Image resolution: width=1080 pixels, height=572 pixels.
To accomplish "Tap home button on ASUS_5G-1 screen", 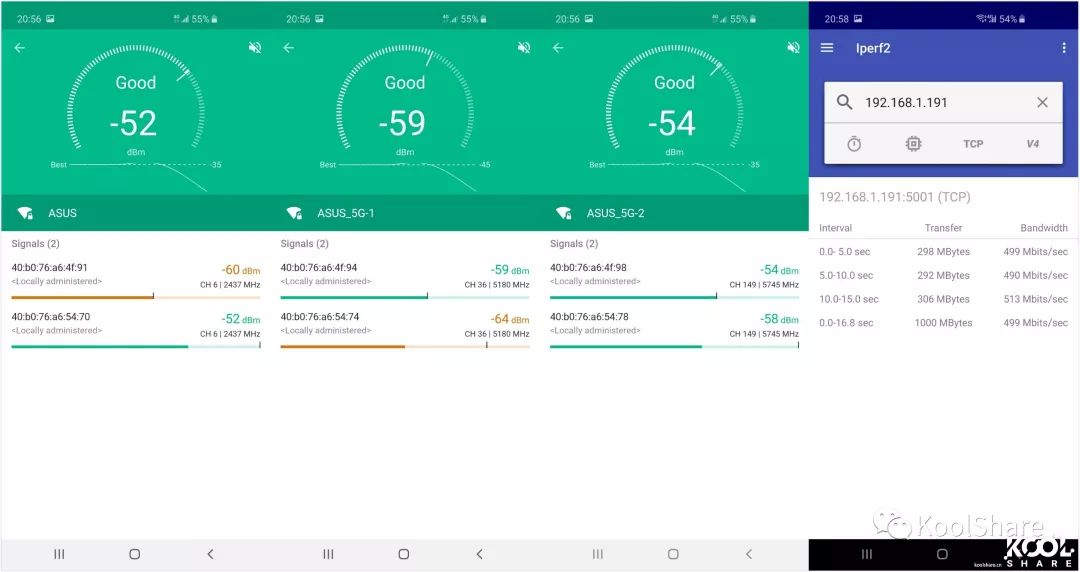I will click(x=404, y=554).
